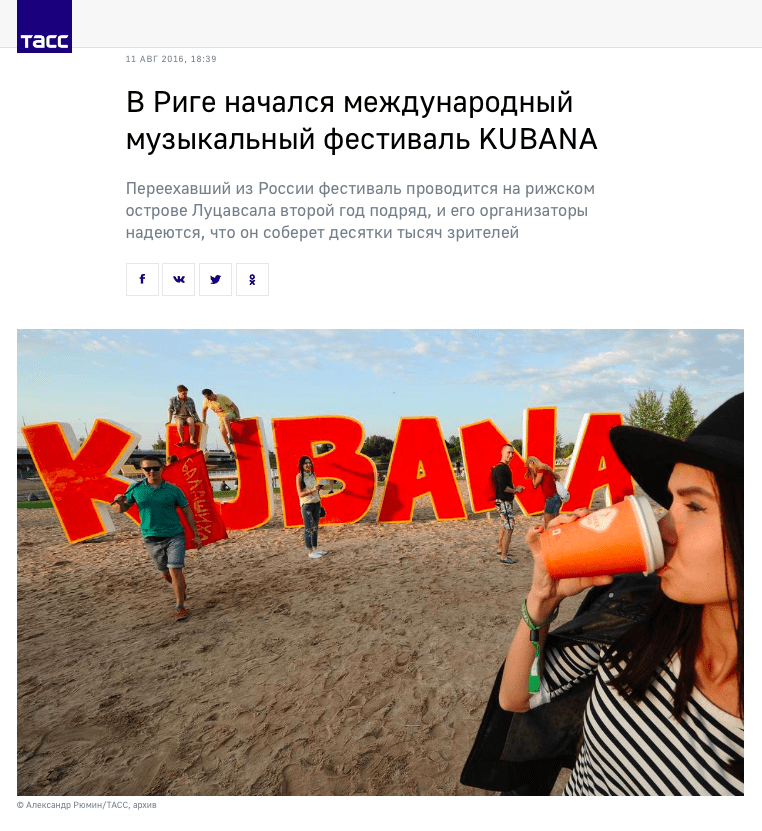The width and height of the screenshot is (762, 831).
Task: Click the red flag reading Балашиха
Action: [196, 497]
